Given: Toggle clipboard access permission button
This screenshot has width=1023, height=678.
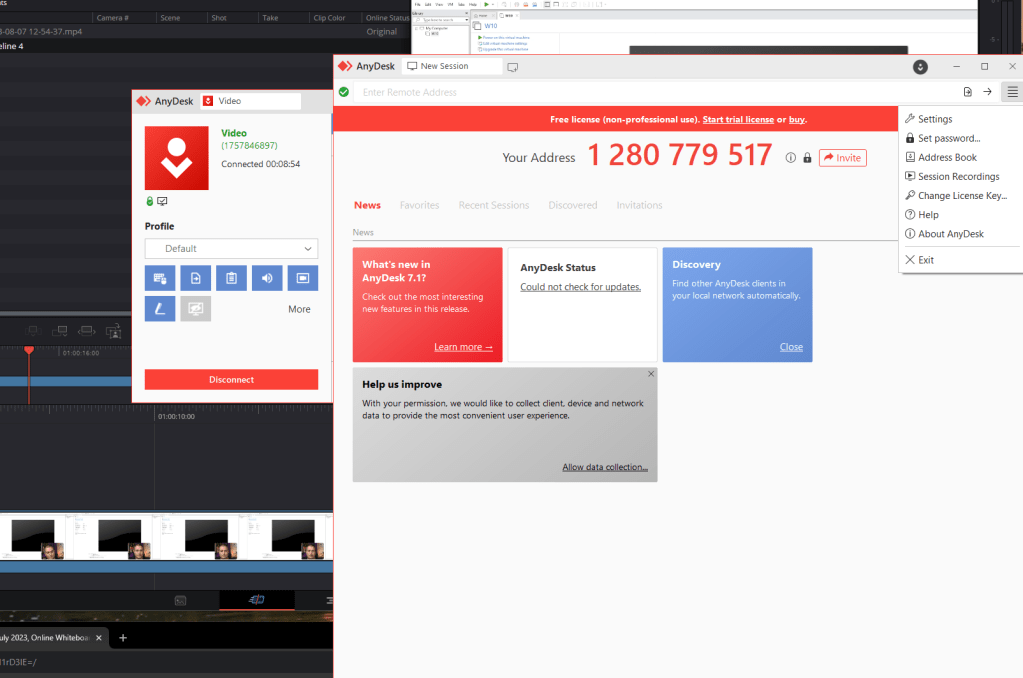Looking at the screenshot, I should coord(231,278).
